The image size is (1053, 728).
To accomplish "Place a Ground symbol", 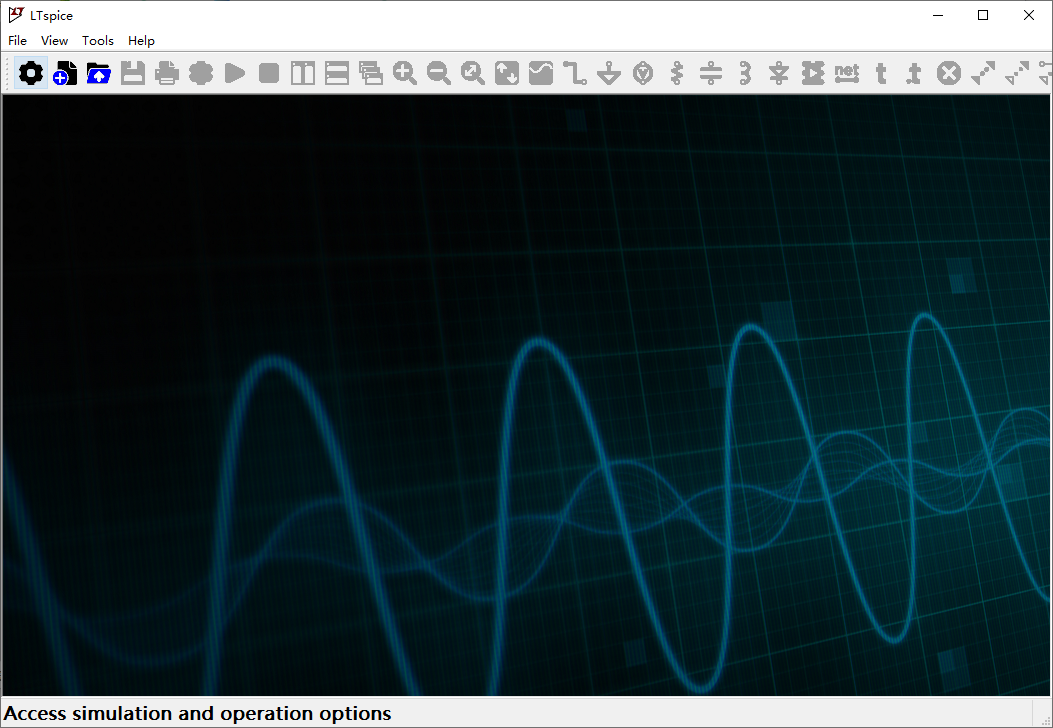I will pyautogui.click(x=609, y=73).
